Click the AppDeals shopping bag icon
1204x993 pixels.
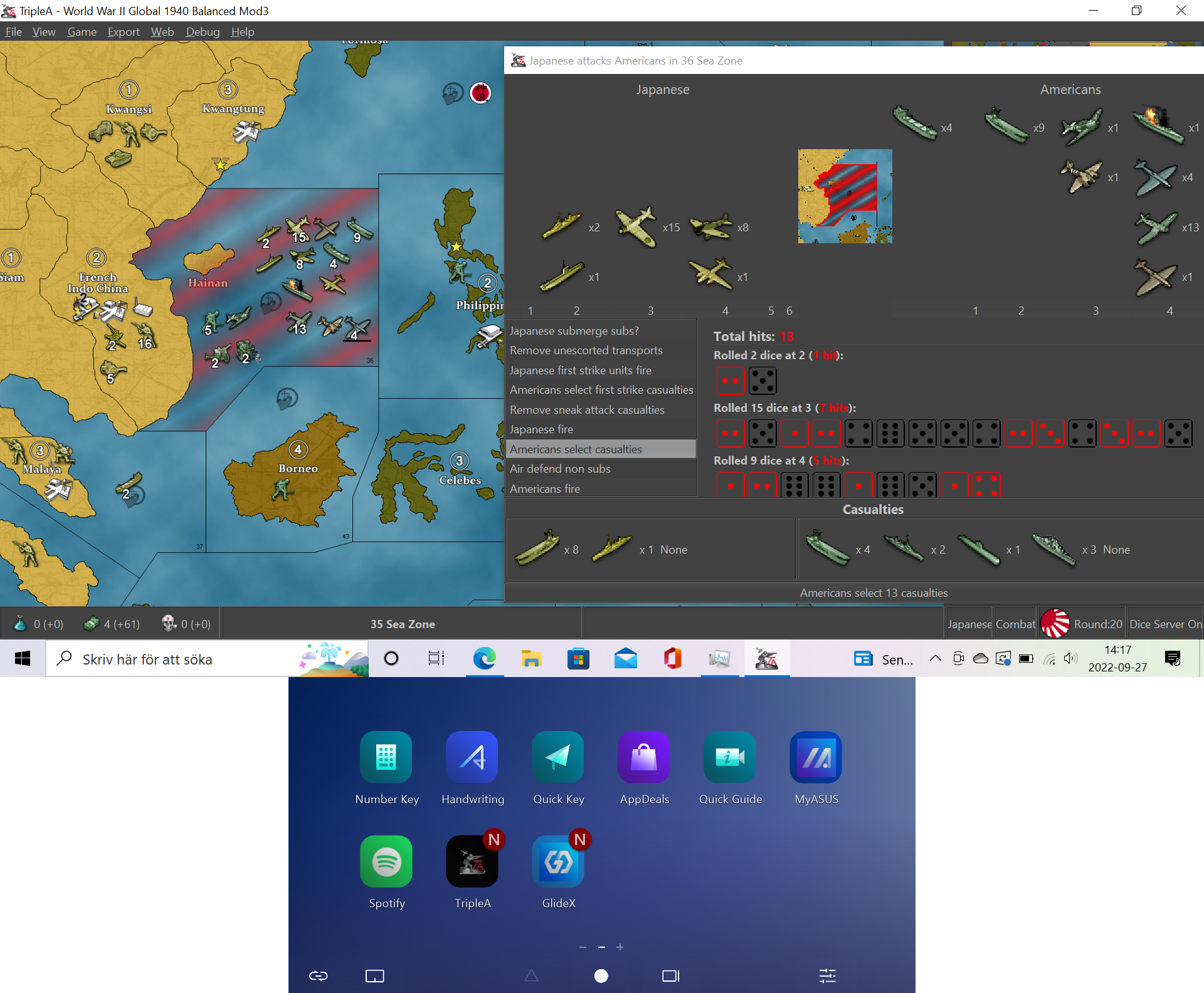tap(644, 757)
